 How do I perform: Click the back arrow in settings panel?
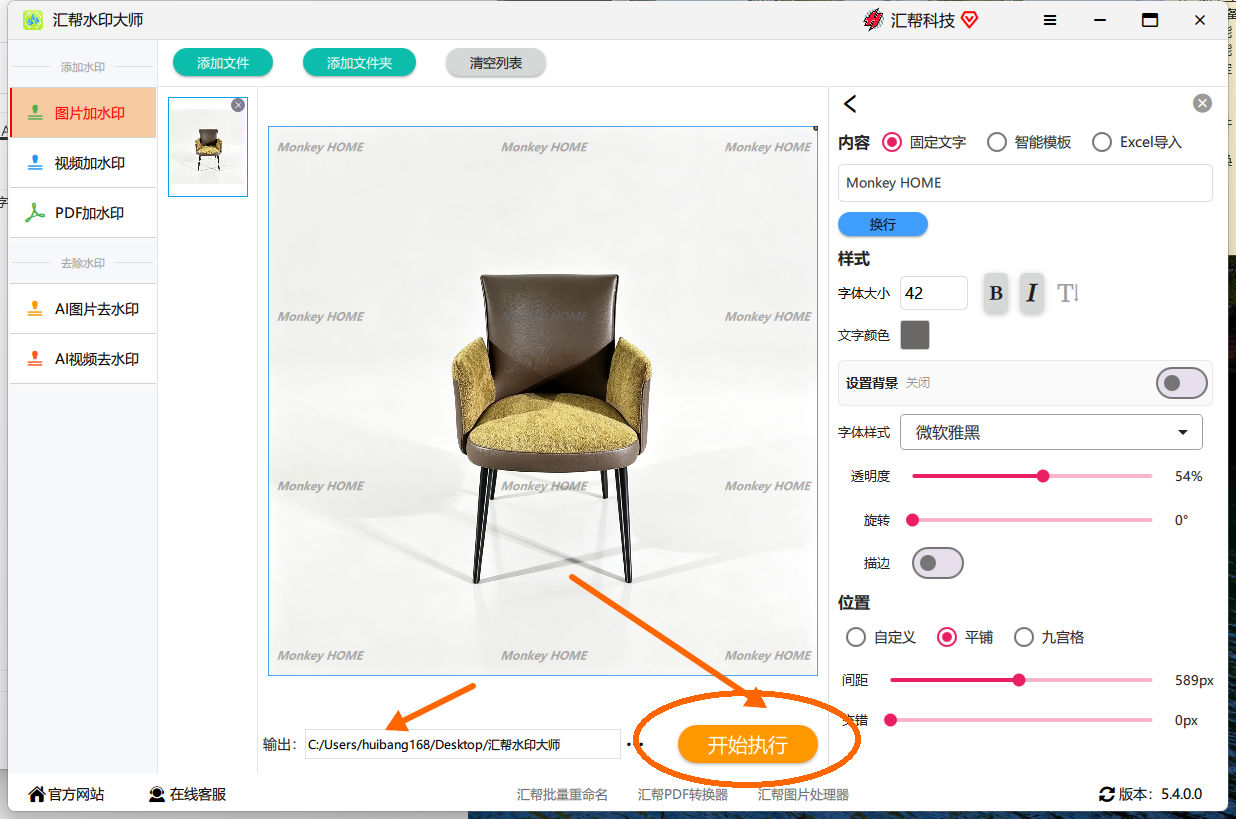point(850,103)
